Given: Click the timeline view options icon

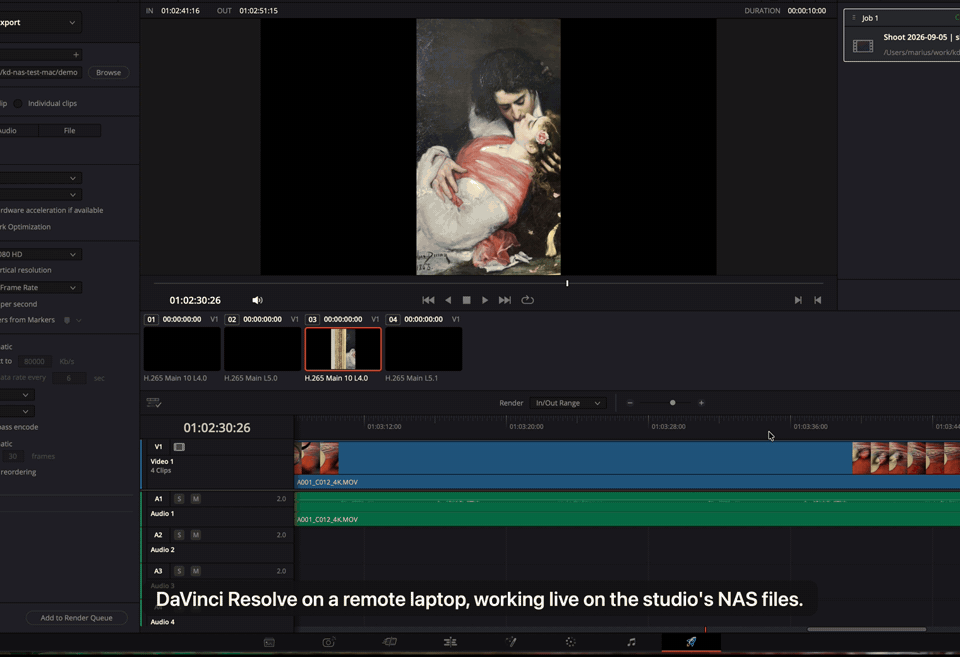Looking at the screenshot, I should pyautogui.click(x=154, y=403).
